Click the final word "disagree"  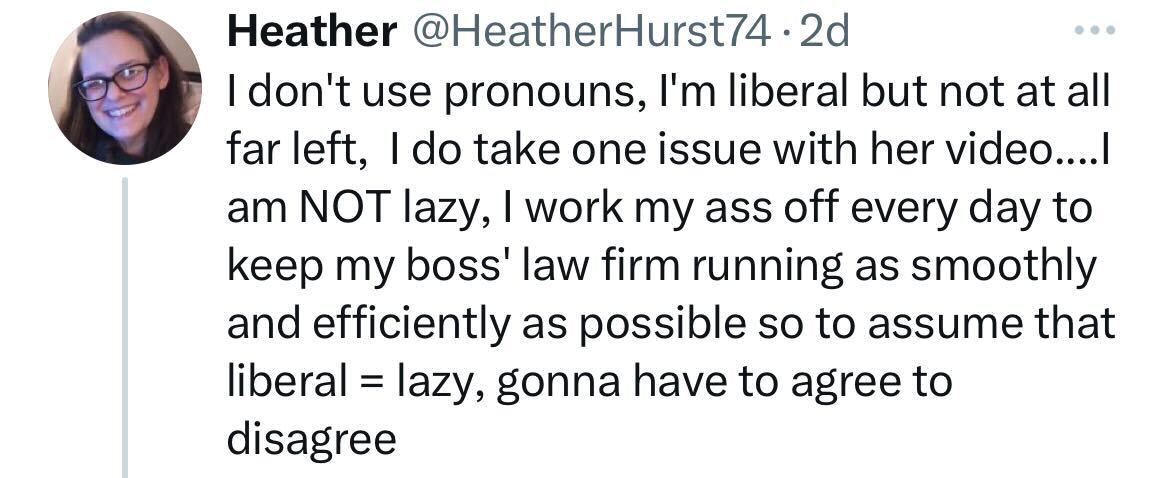point(312,440)
